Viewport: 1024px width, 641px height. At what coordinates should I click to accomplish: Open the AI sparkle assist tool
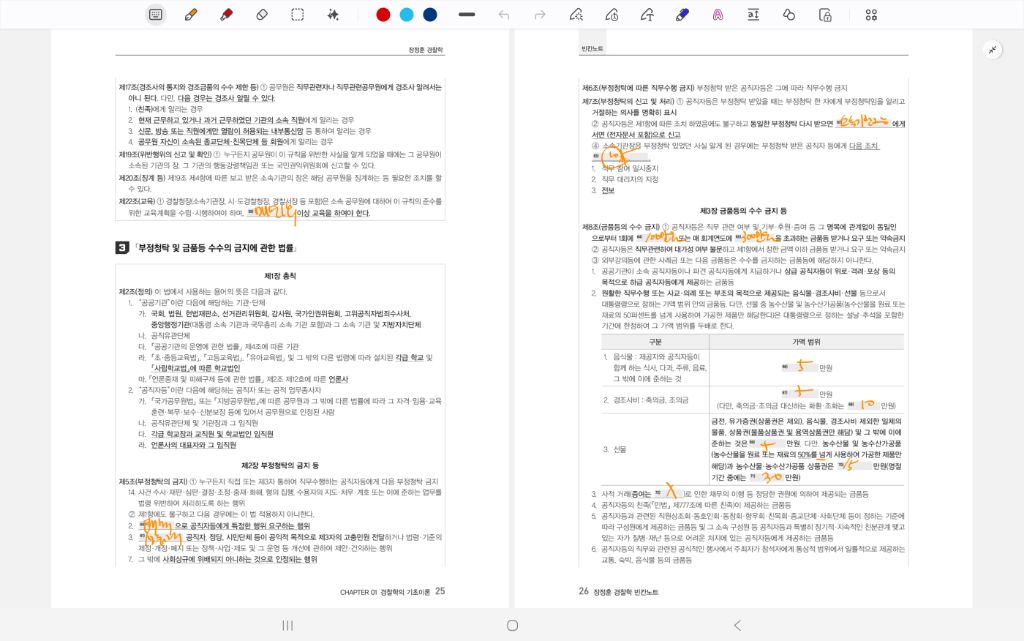(333, 15)
